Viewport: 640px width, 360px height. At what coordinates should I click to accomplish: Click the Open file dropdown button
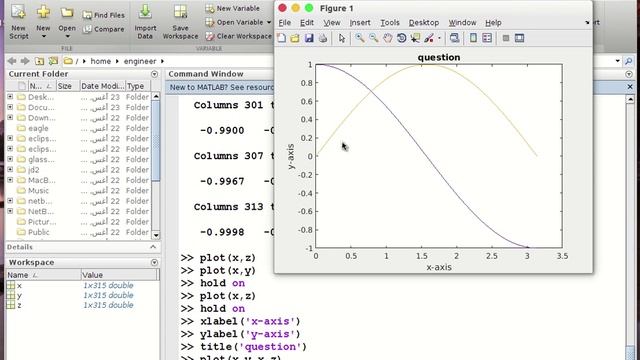point(67,21)
